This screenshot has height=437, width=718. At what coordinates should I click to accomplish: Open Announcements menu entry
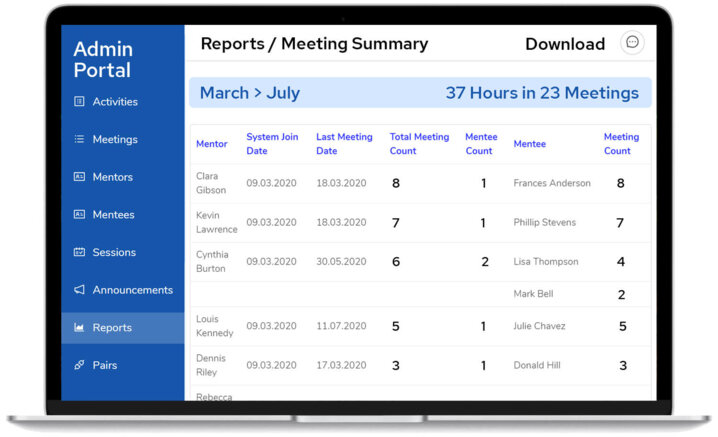[133, 290]
